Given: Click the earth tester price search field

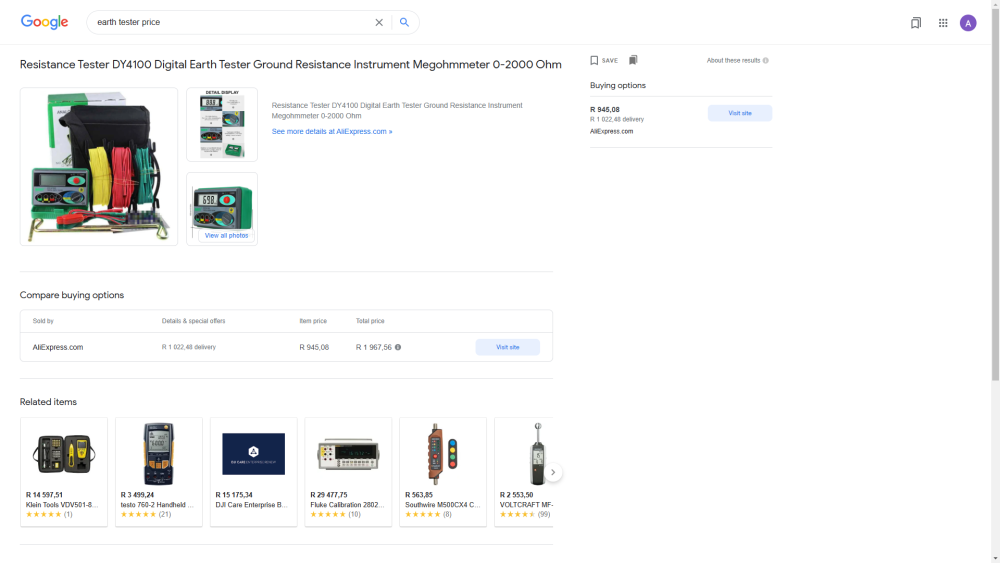Looking at the screenshot, I should [233, 22].
